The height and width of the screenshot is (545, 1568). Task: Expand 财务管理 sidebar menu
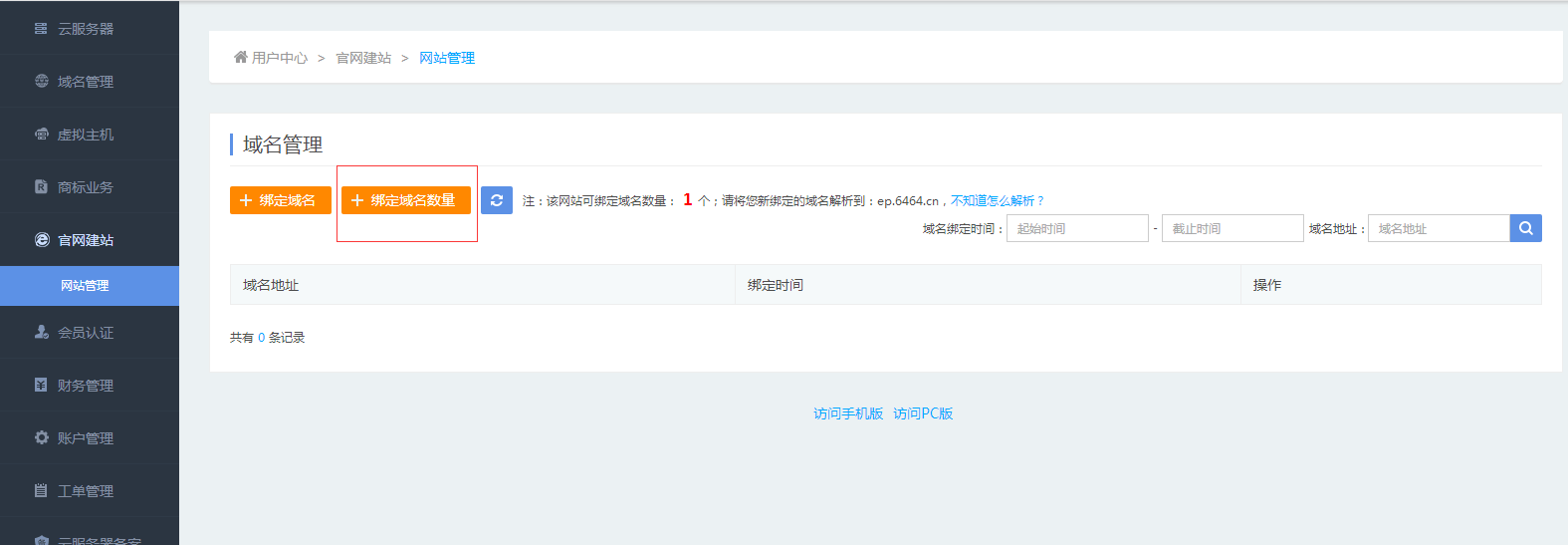pyautogui.click(x=85, y=386)
